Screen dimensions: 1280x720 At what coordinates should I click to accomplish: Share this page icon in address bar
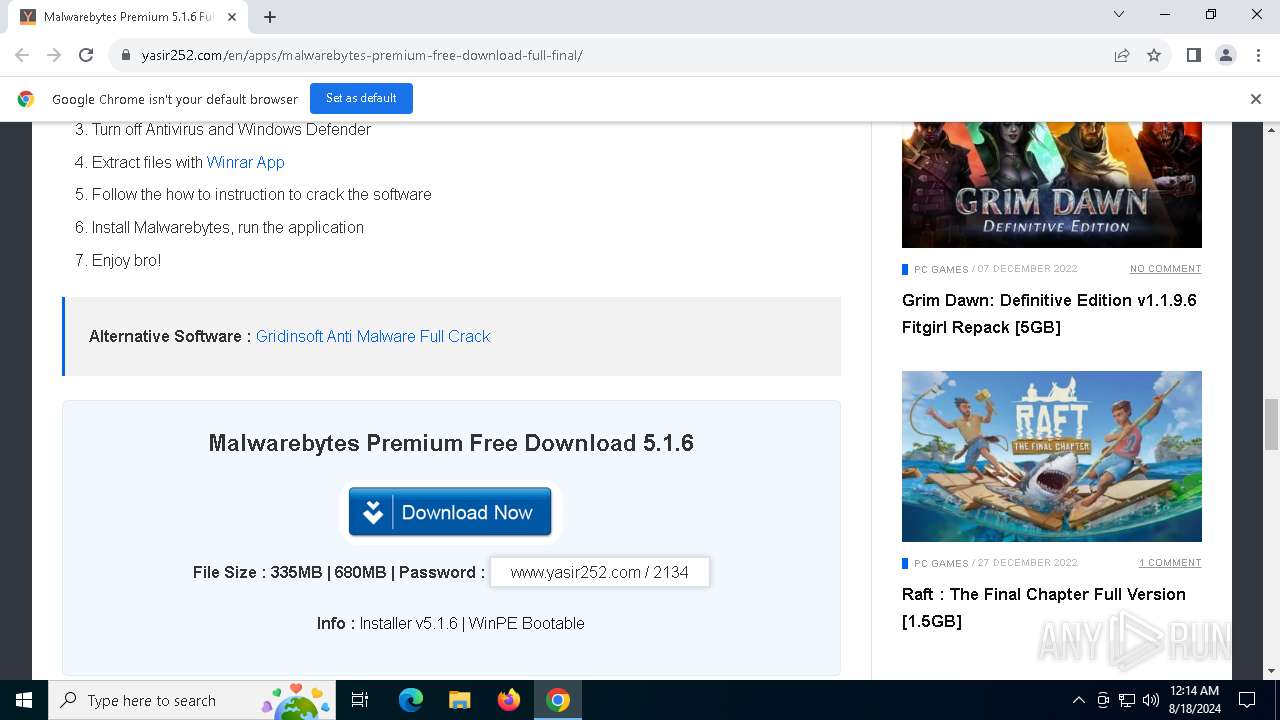coord(1122,55)
